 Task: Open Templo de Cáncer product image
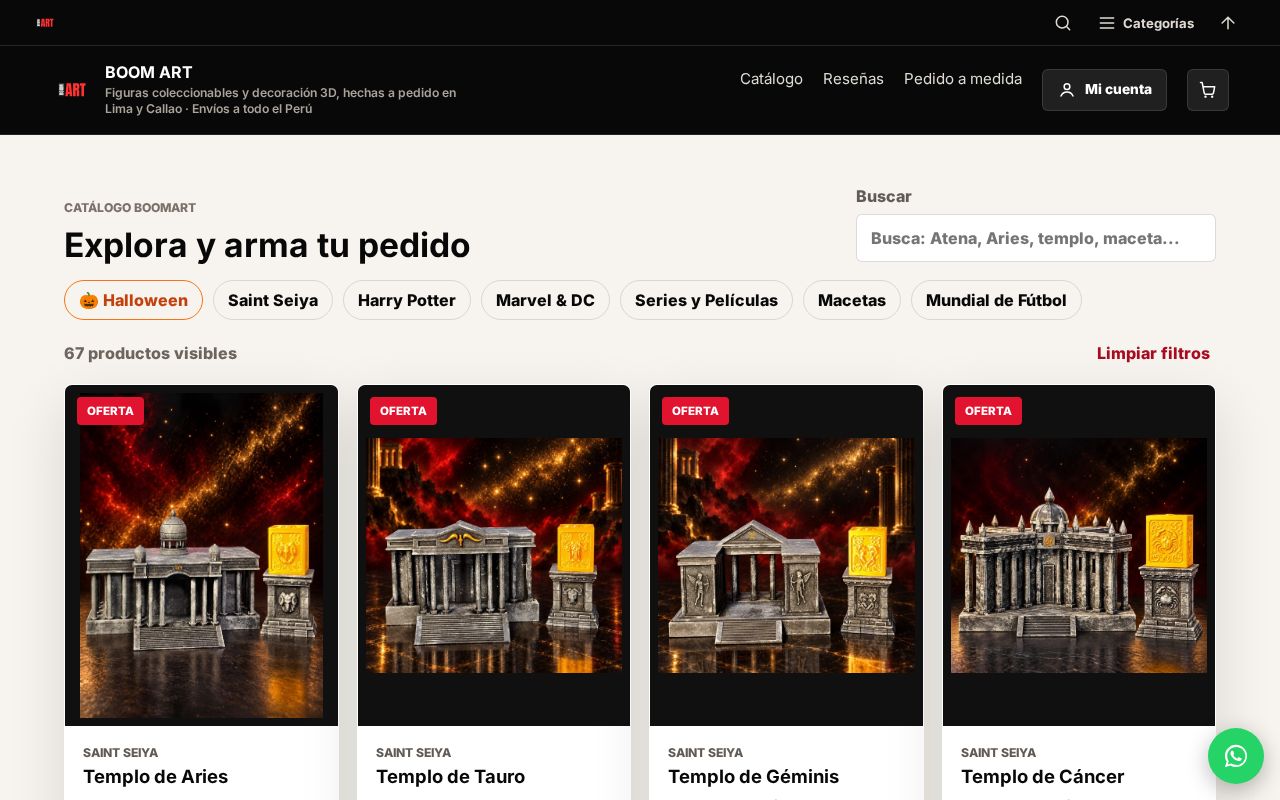point(1079,555)
